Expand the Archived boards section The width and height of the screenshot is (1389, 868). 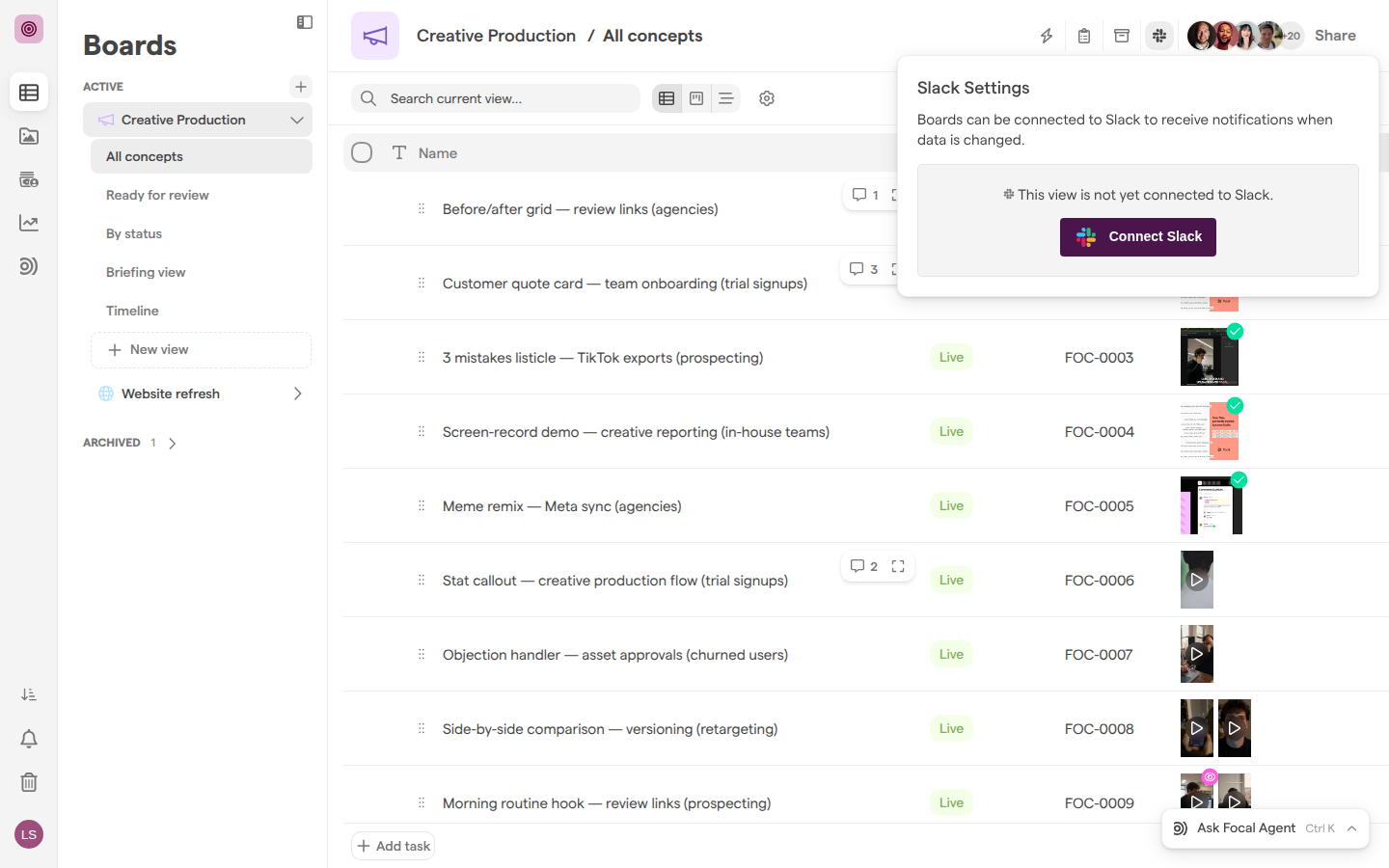click(x=173, y=444)
